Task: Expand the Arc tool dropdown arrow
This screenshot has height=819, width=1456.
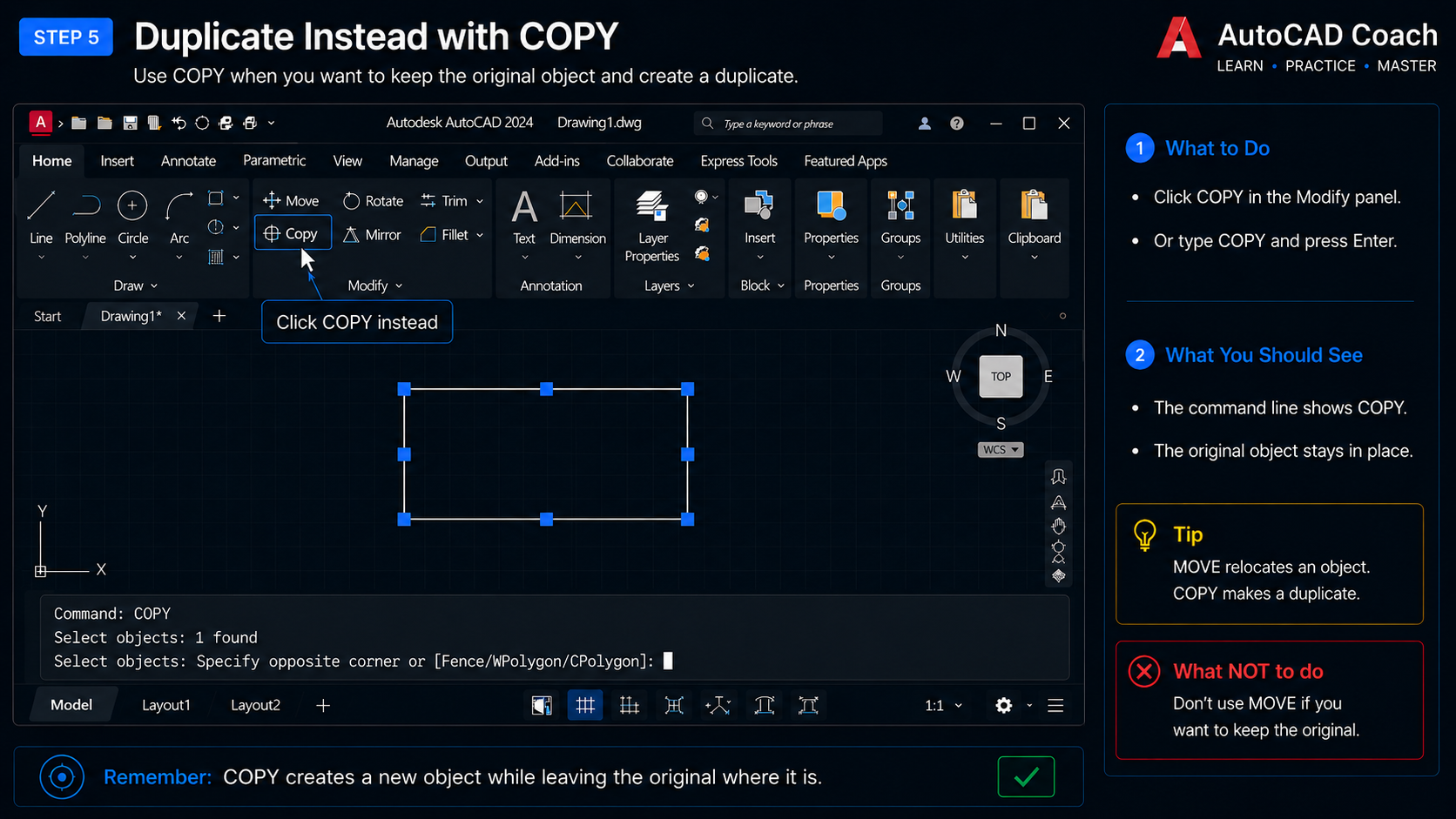Action: 179,258
